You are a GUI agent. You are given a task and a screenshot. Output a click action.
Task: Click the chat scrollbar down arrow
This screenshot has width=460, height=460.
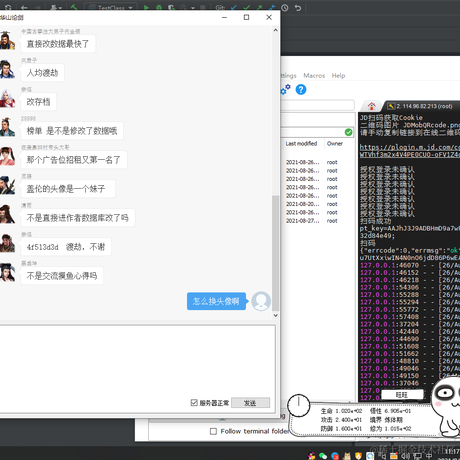coord(275,315)
